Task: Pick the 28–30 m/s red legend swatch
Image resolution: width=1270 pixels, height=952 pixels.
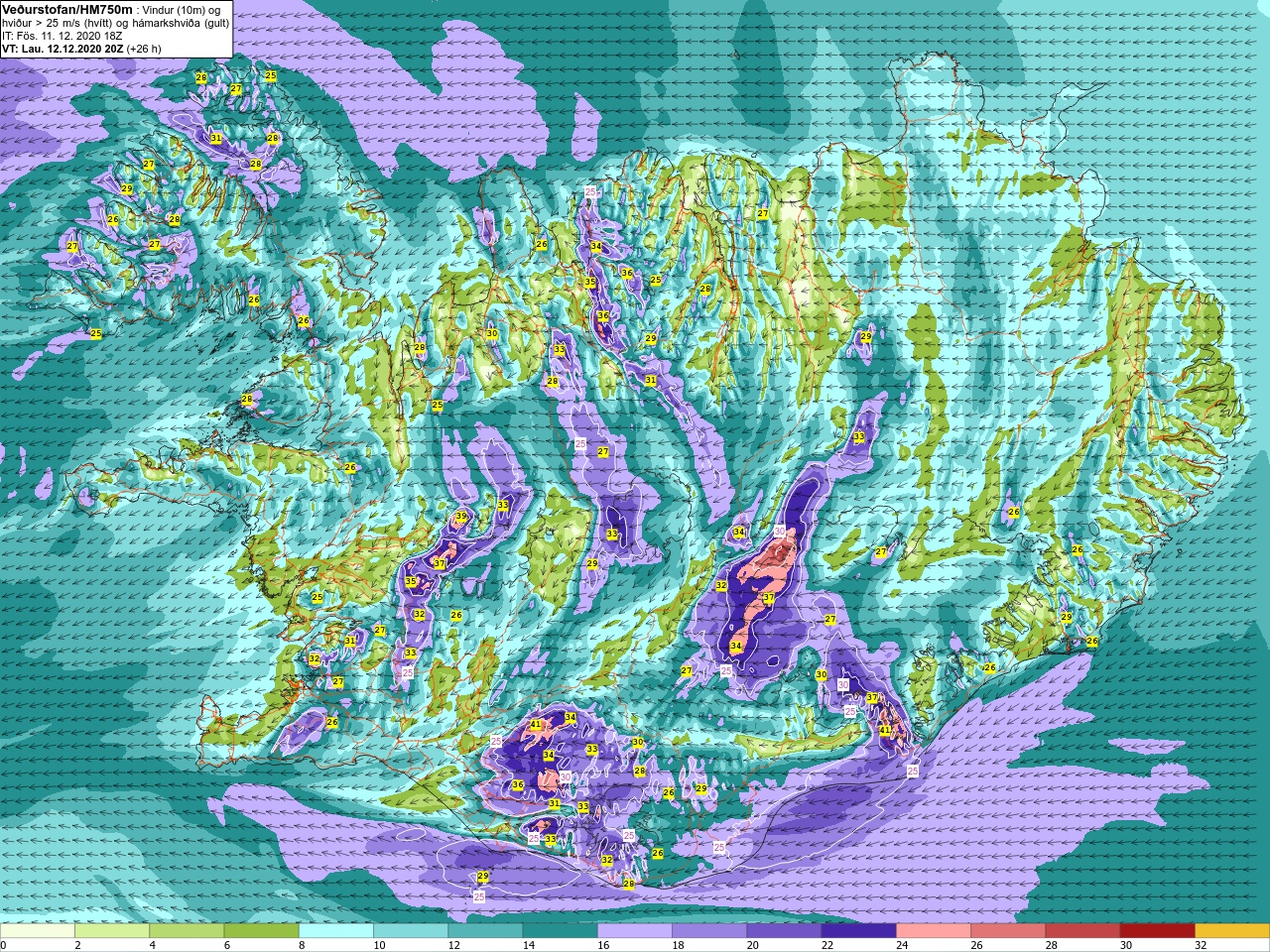Action: tap(1082, 931)
